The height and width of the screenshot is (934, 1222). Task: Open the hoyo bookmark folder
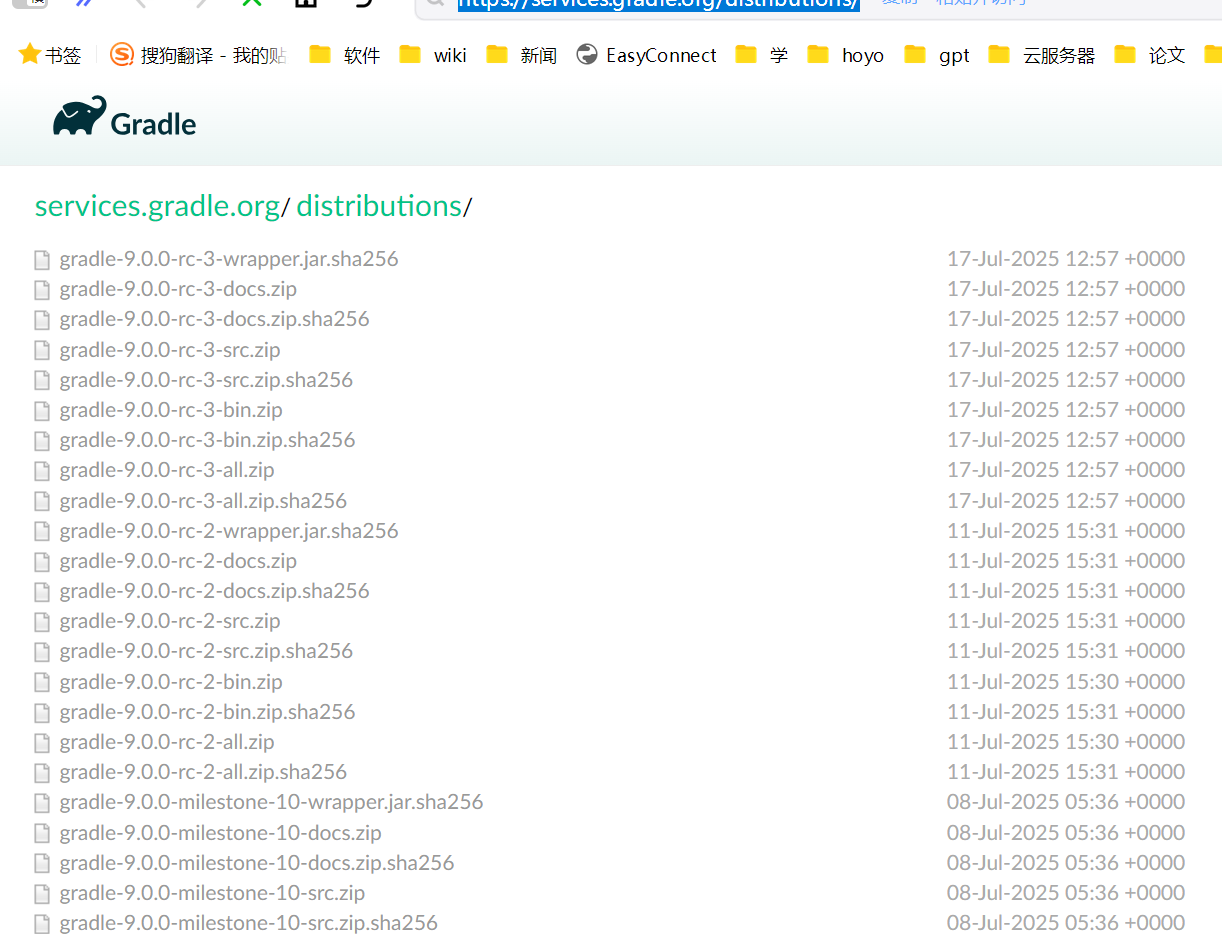[x=846, y=55]
